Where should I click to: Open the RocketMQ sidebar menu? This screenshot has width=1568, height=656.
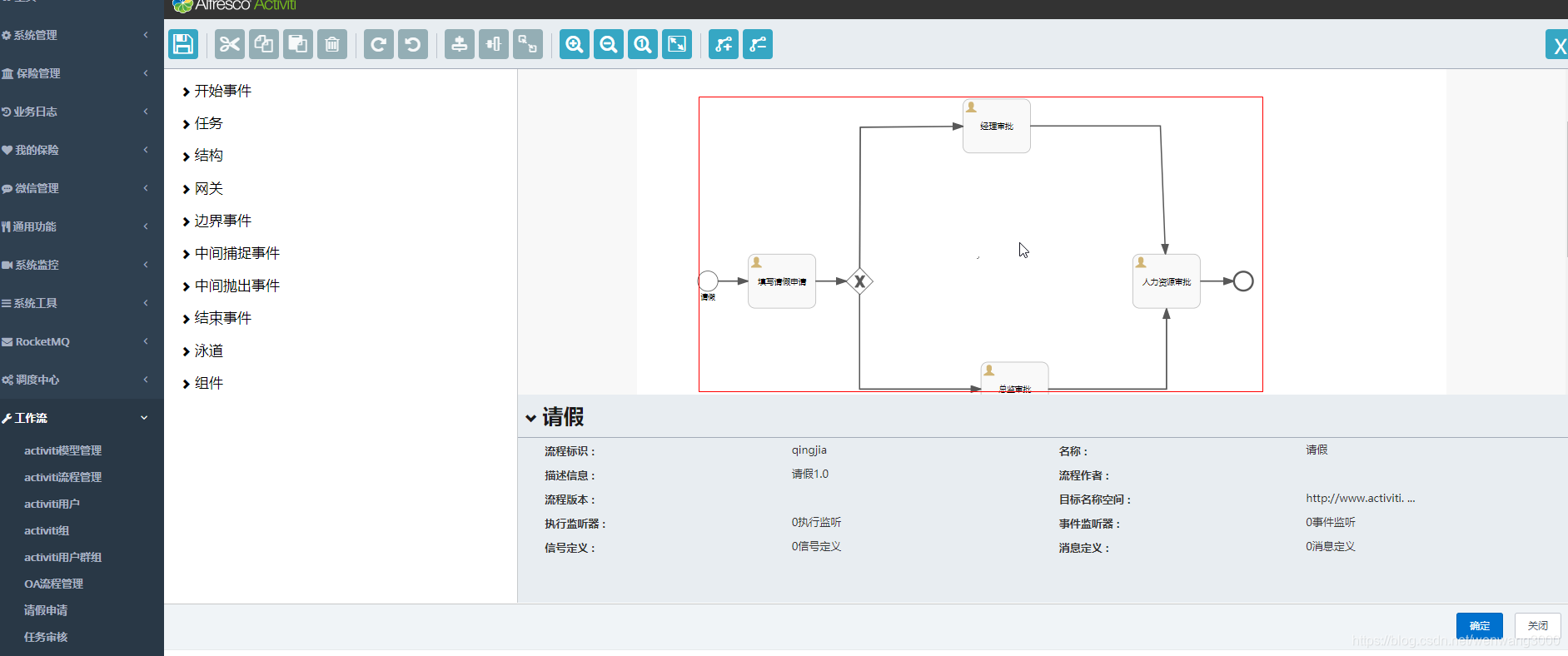82,341
